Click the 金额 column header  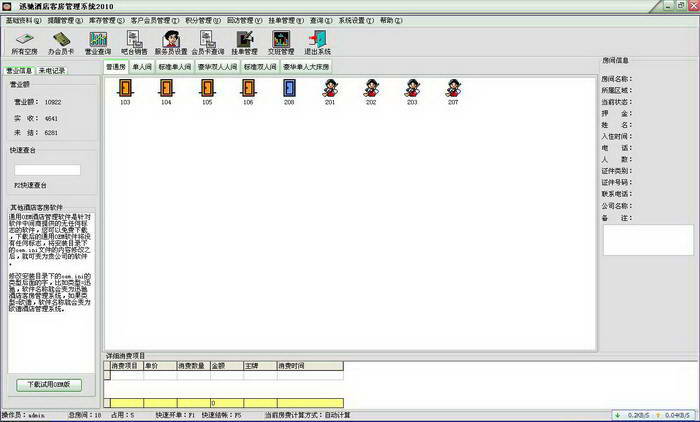tap(227, 366)
